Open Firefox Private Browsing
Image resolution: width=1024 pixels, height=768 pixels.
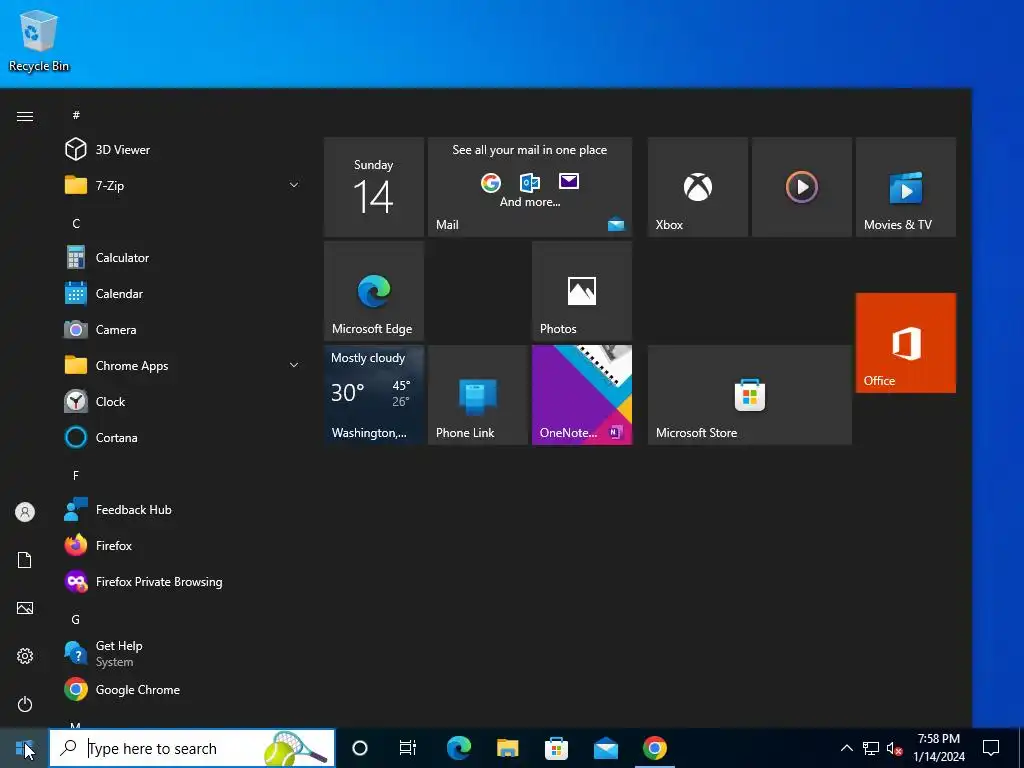(x=183, y=581)
